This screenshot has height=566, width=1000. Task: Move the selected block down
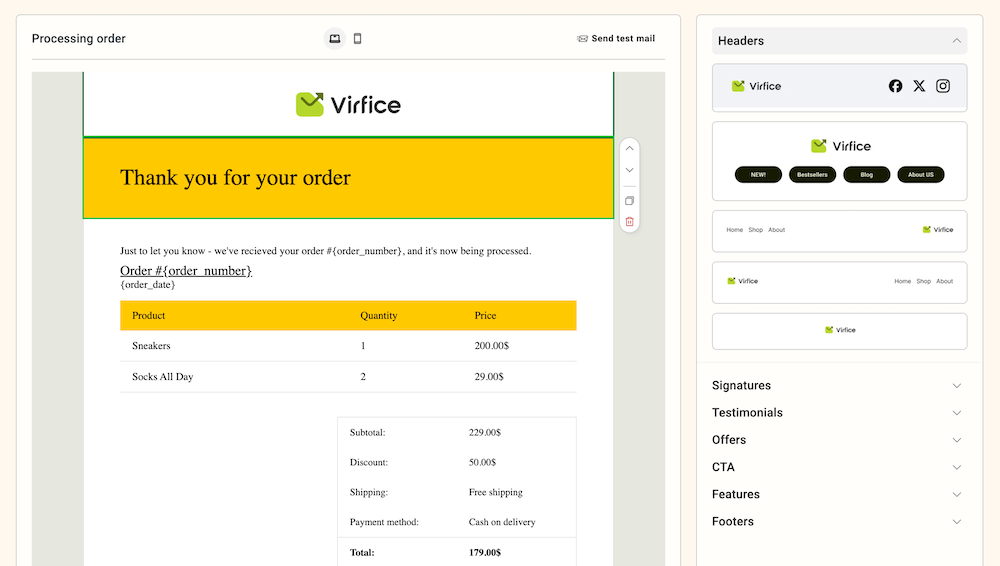[629, 170]
